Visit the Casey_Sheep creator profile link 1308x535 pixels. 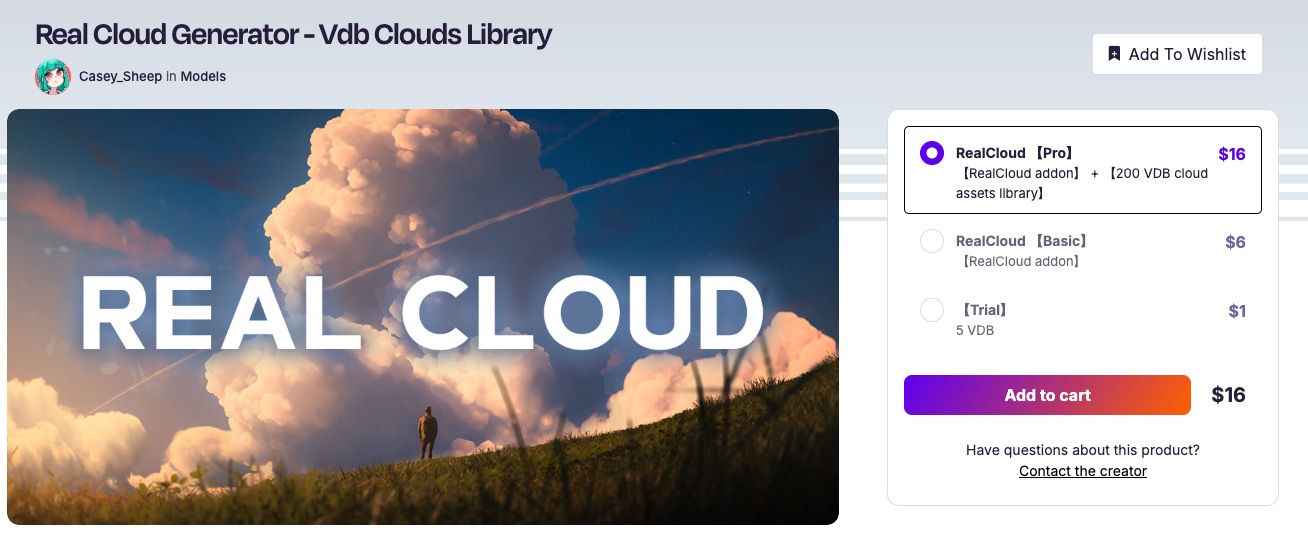click(120, 76)
